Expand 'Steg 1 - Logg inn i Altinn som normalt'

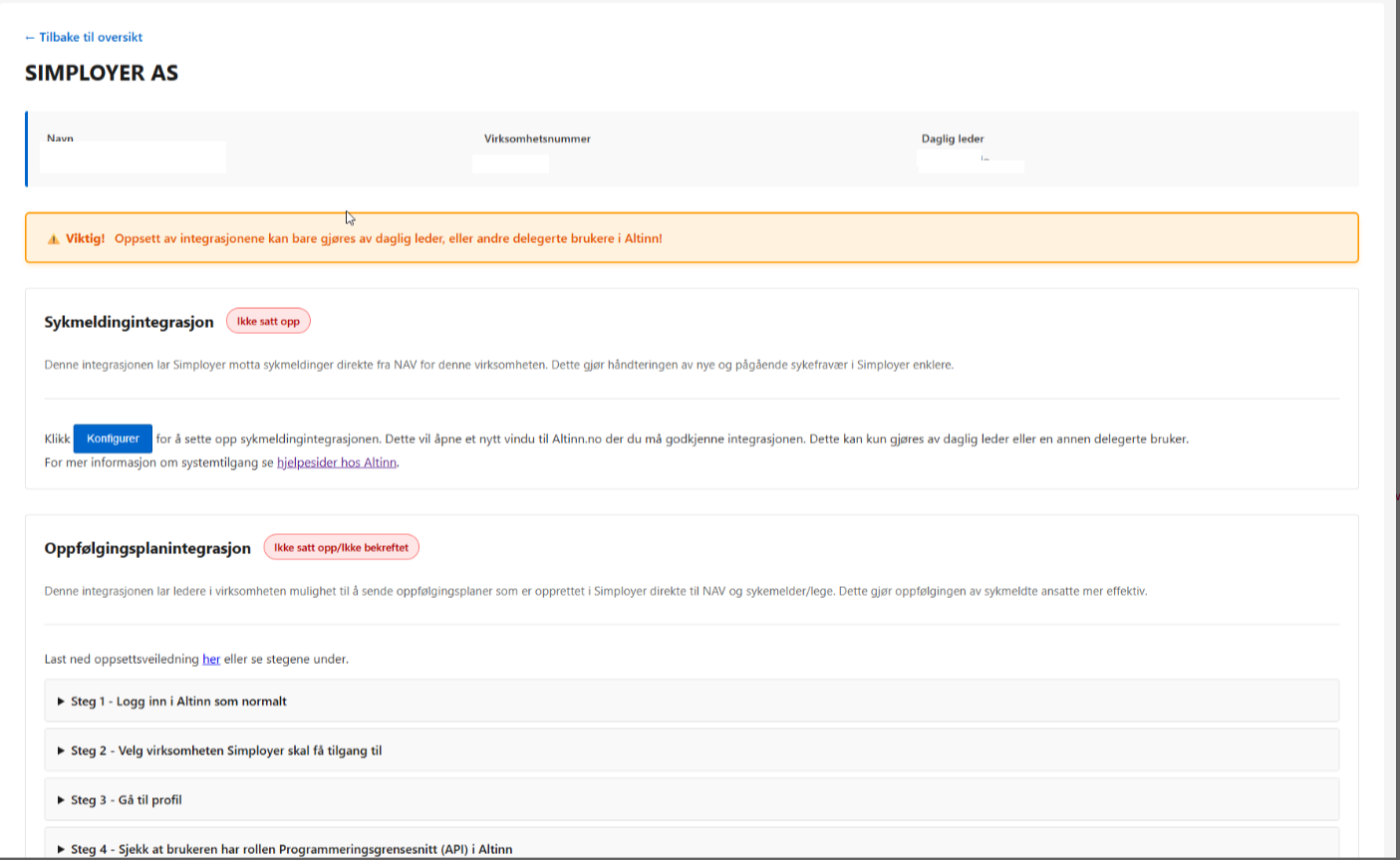pyautogui.click(x=692, y=701)
